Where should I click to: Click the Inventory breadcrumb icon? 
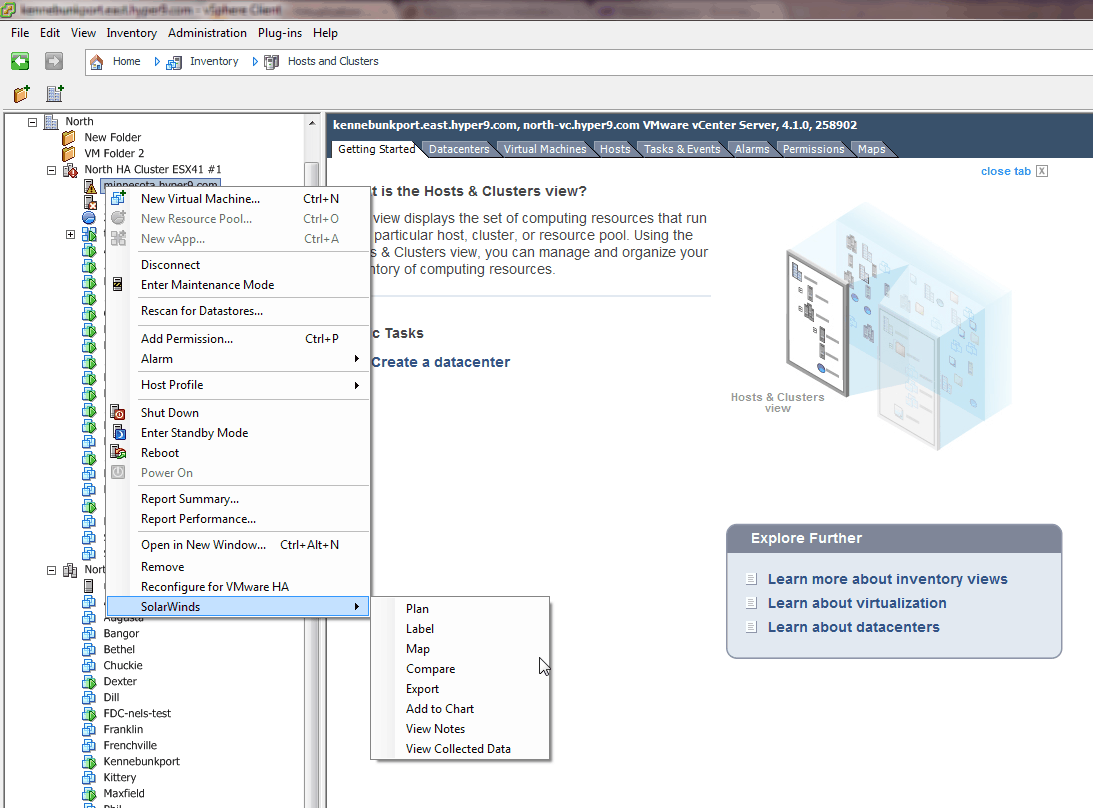point(174,62)
